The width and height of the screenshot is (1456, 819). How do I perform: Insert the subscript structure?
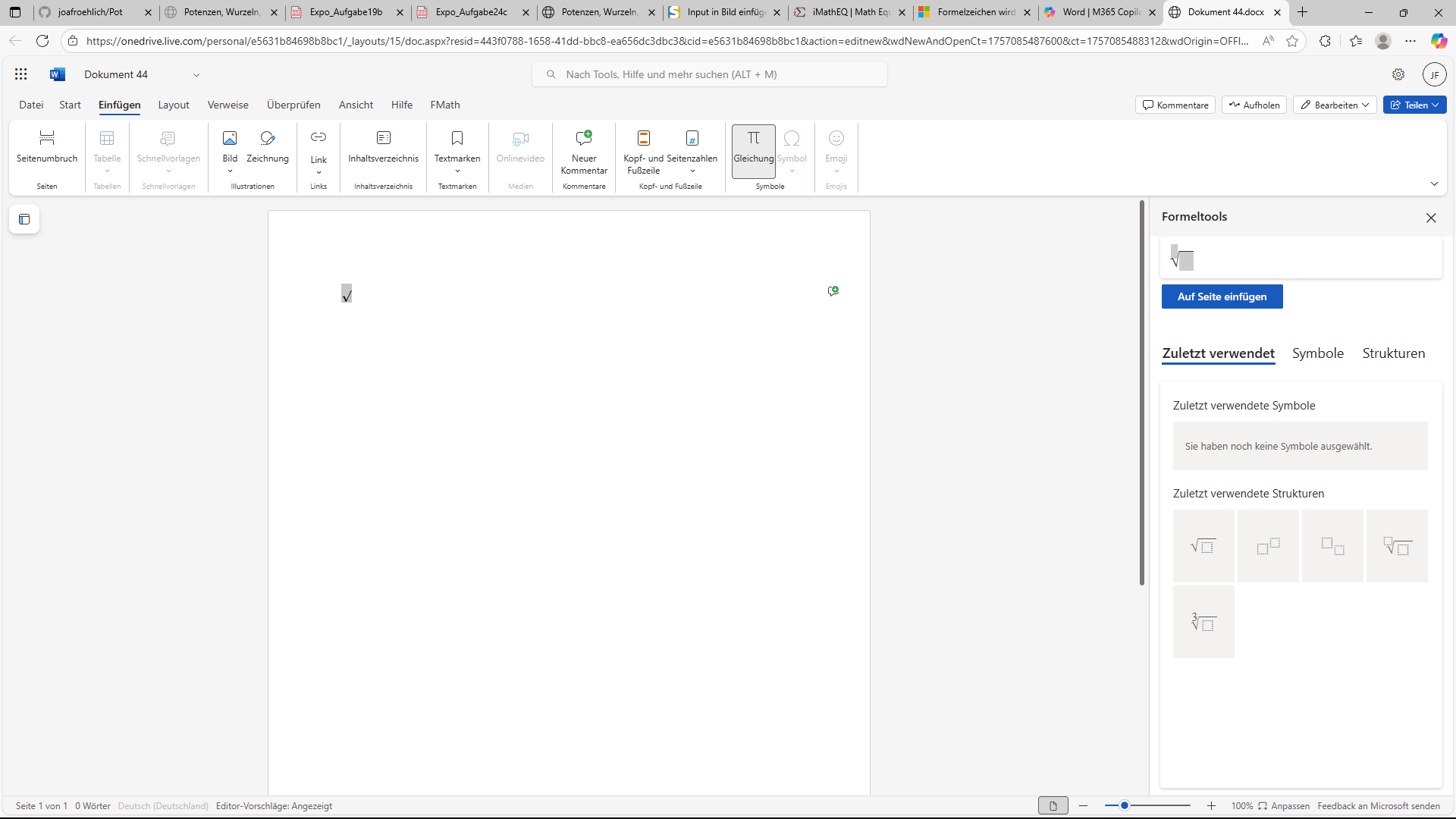1332,546
